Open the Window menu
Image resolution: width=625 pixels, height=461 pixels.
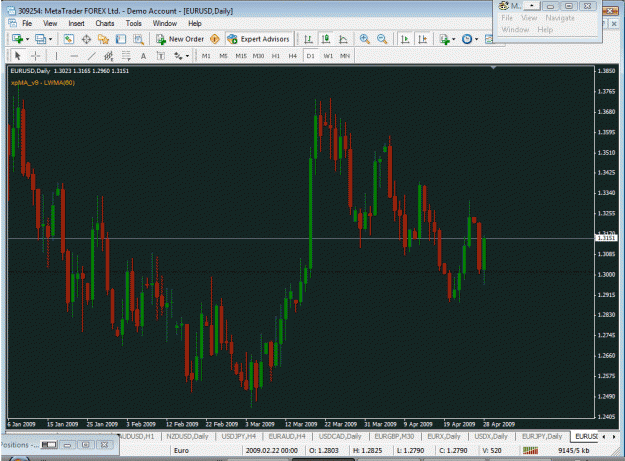tap(165, 24)
